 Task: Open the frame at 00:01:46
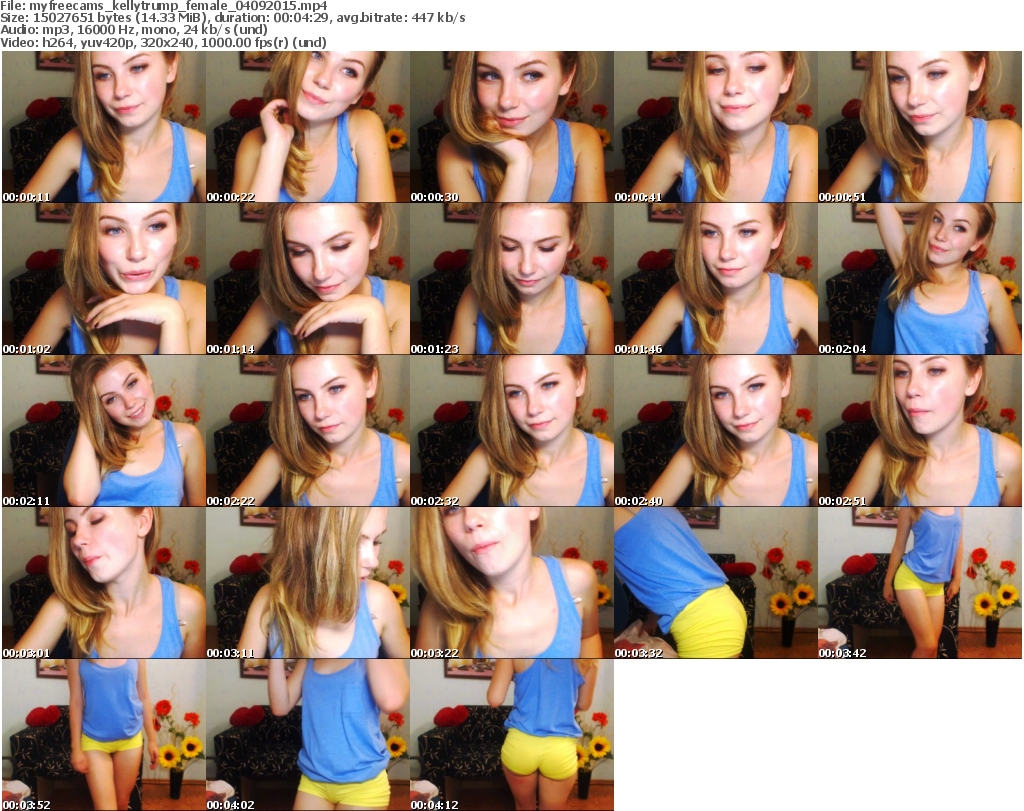click(716, 279)
